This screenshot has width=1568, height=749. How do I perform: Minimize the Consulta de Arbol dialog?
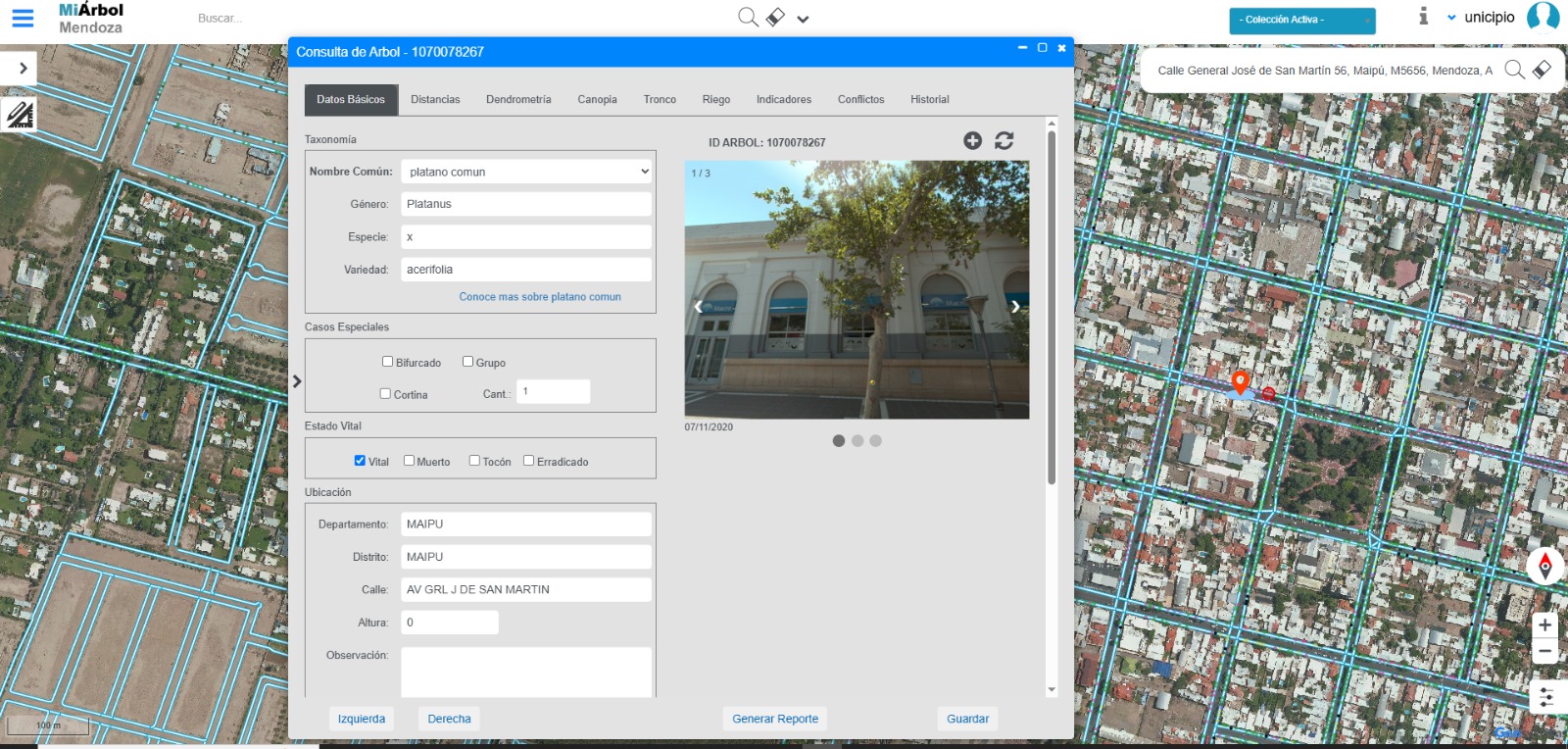(1022, 47)
